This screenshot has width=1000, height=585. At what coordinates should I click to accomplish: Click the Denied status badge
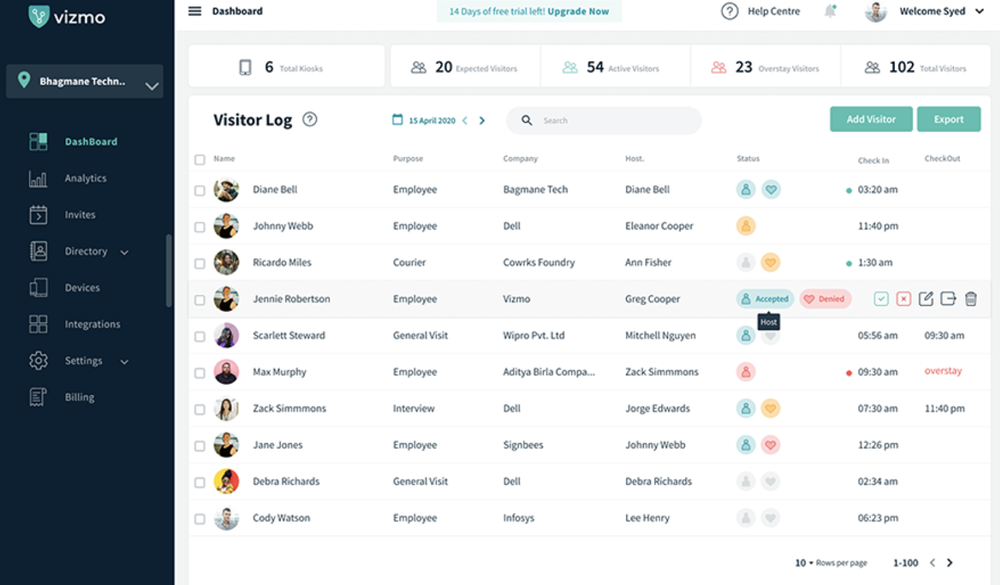[x=825, y=299]
